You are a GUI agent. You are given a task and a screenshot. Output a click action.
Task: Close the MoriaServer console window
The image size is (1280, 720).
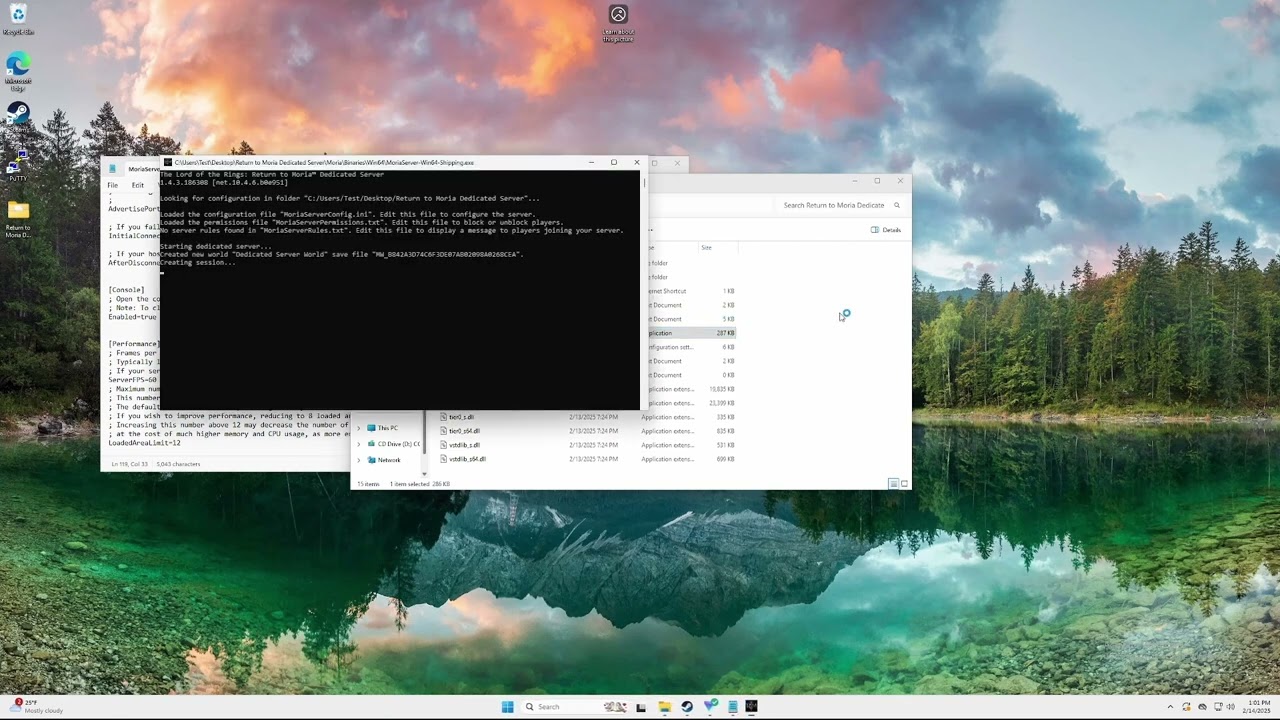(636, 162)
